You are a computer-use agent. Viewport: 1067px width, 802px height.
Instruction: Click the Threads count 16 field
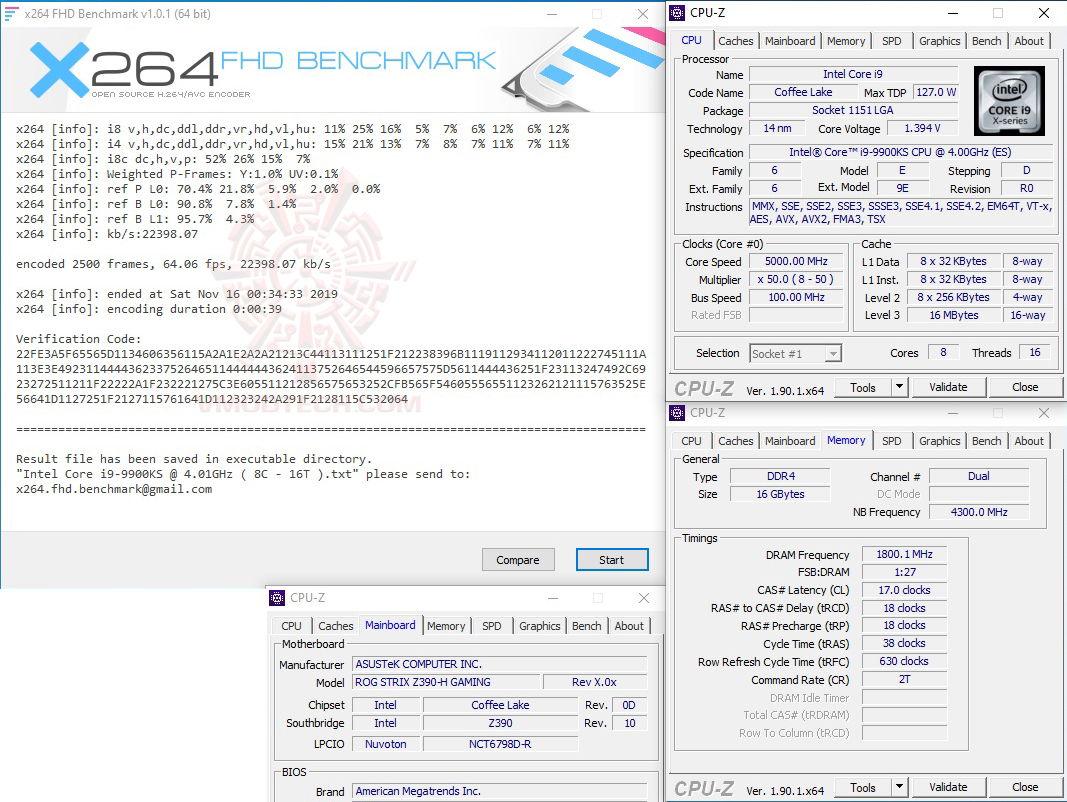1034,352
